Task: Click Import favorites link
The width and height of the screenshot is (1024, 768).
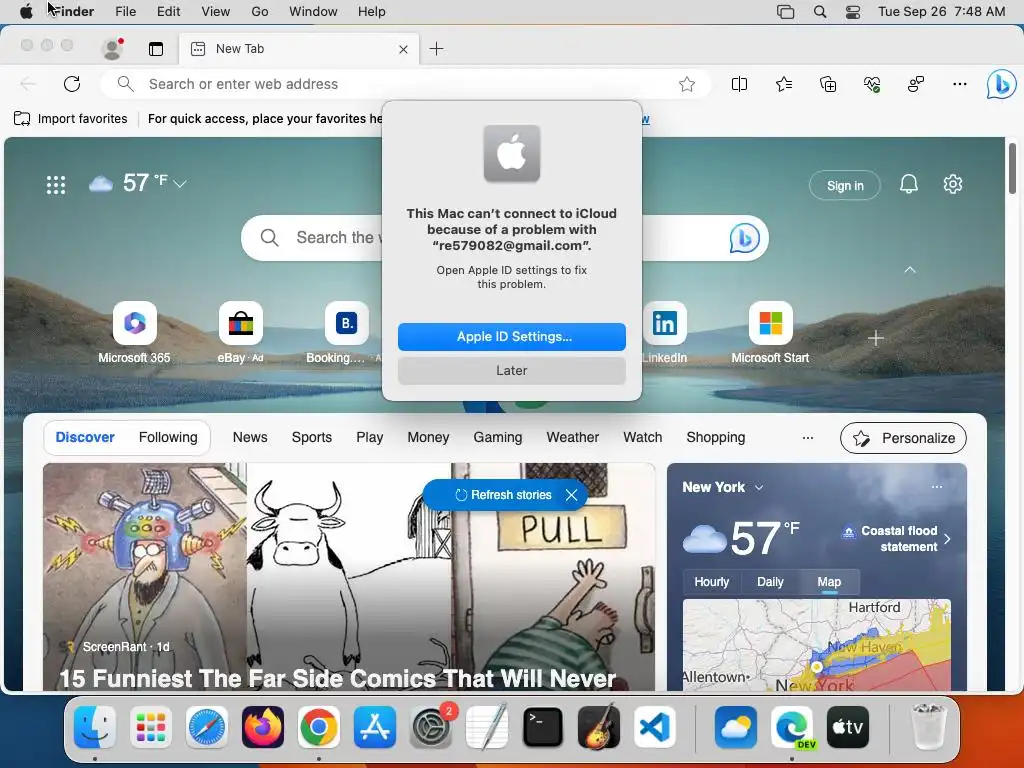Action: click(x=71, y=119)
